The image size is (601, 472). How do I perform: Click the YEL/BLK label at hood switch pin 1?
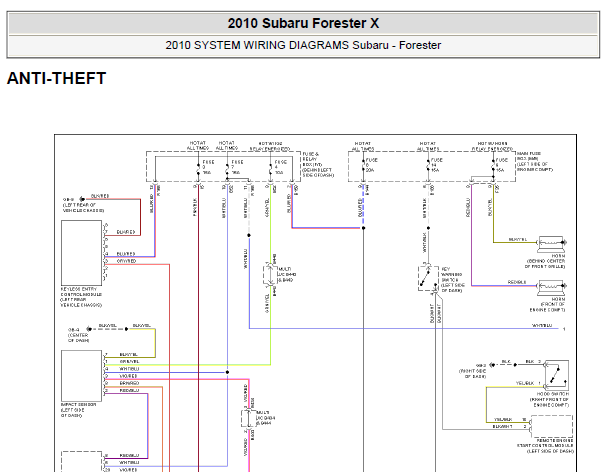click(x=525, y=383)
